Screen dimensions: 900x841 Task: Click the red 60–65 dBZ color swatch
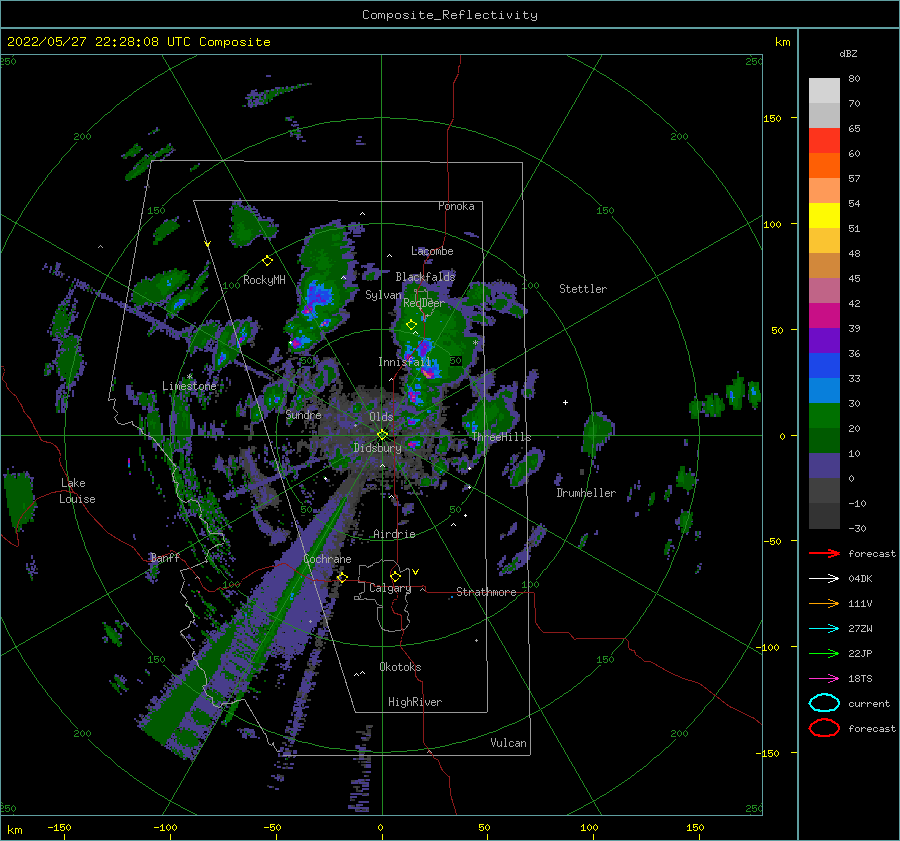[x=824, y=141]
